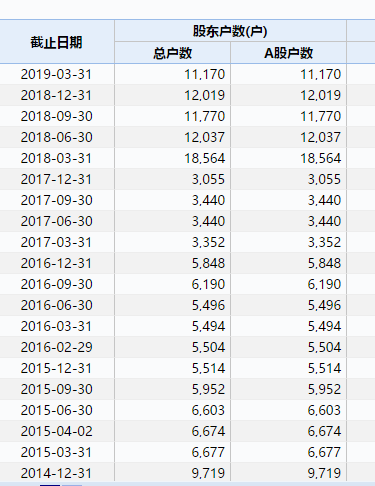Select the 2019-03-31 date cell
Screen dimensions: 375x486
[56, 74]
